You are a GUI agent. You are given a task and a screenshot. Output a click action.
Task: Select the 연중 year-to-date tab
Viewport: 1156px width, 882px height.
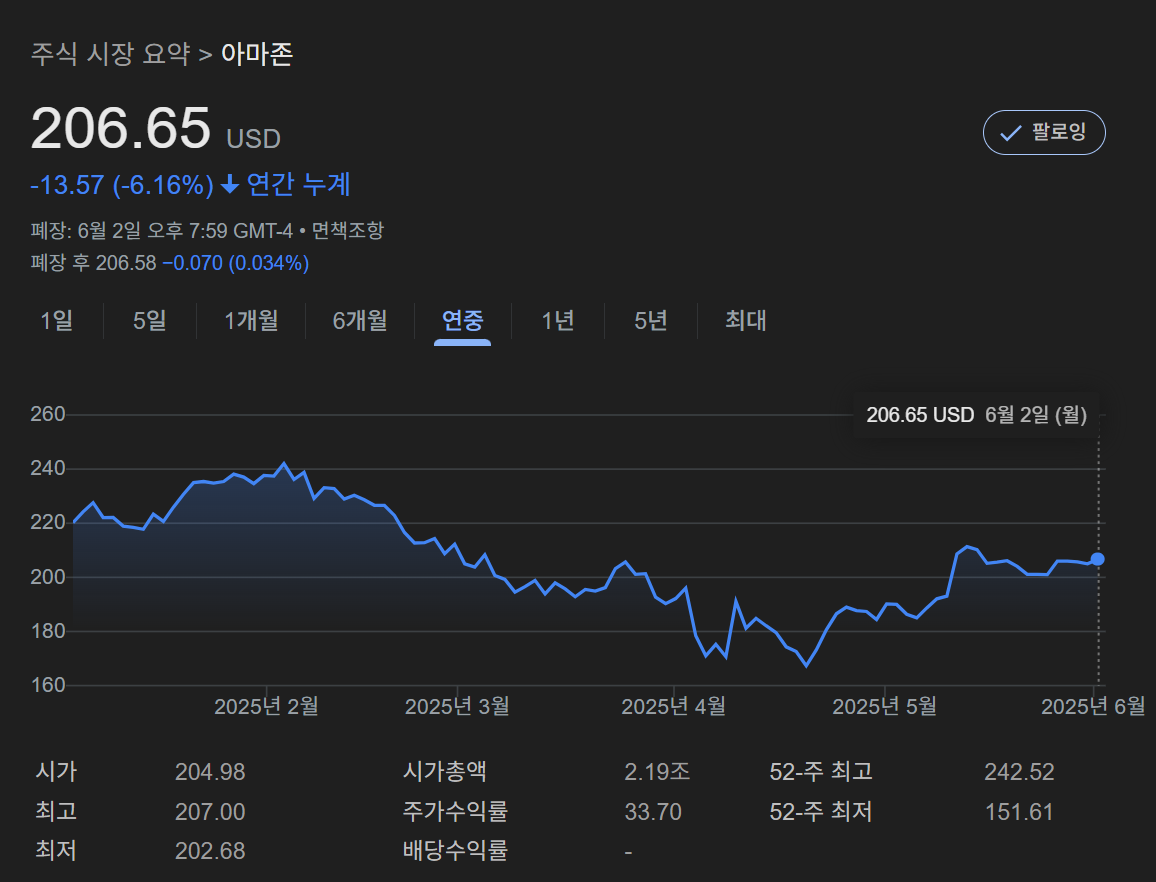[x=462, y=321]
